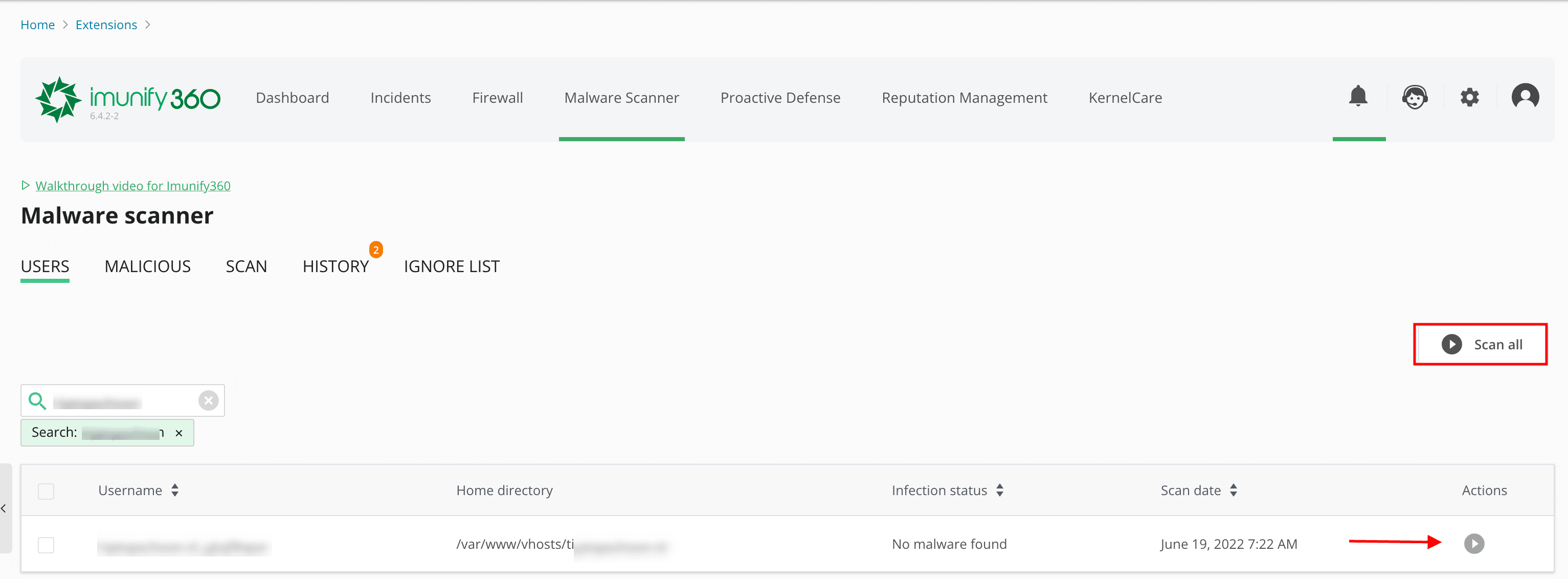Click the 'Malware scanner' page heading
The width and height of the screenshot is (1568, 579).
coord(117,215)
